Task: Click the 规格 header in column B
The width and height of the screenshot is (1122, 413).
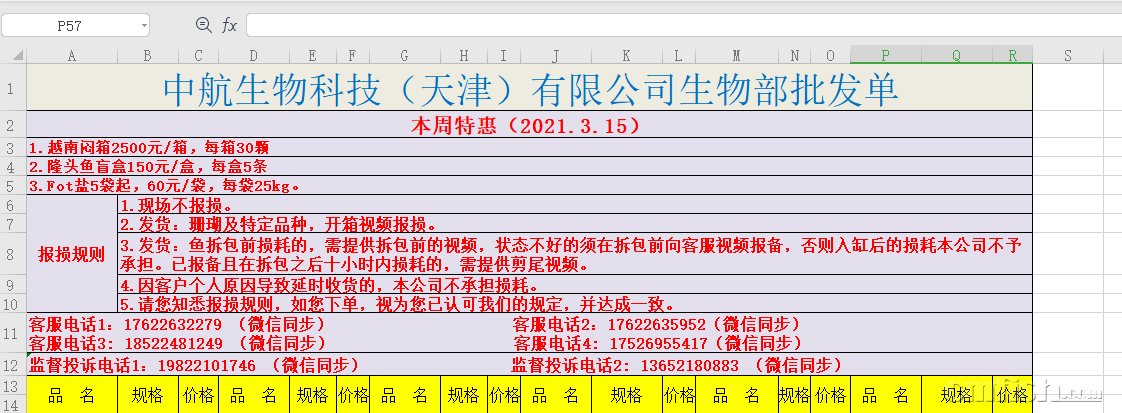Action: (147, 394)
